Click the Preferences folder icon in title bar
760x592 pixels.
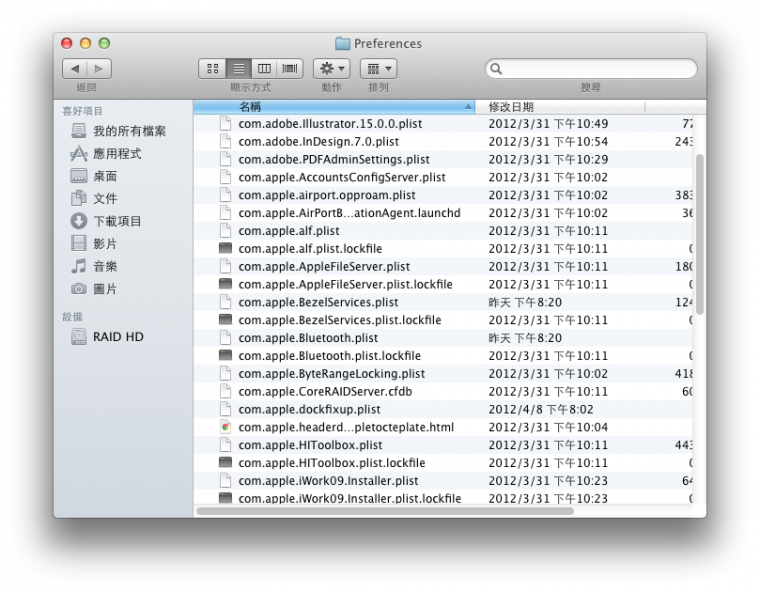pyautogui.click(x=343, y=44)
